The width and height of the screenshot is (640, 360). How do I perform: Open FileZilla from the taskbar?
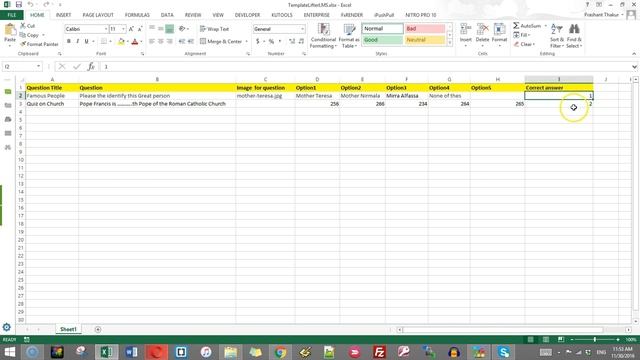(x=379, y=352)
